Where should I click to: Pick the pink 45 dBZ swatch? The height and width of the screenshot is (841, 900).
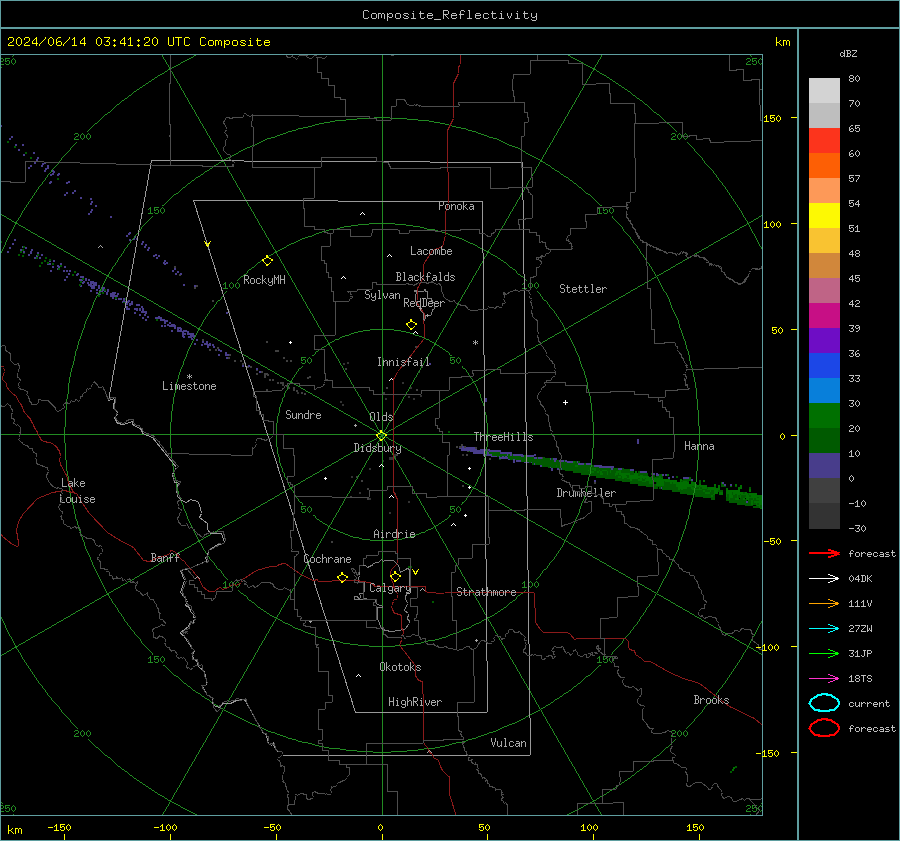pos(824,290)
